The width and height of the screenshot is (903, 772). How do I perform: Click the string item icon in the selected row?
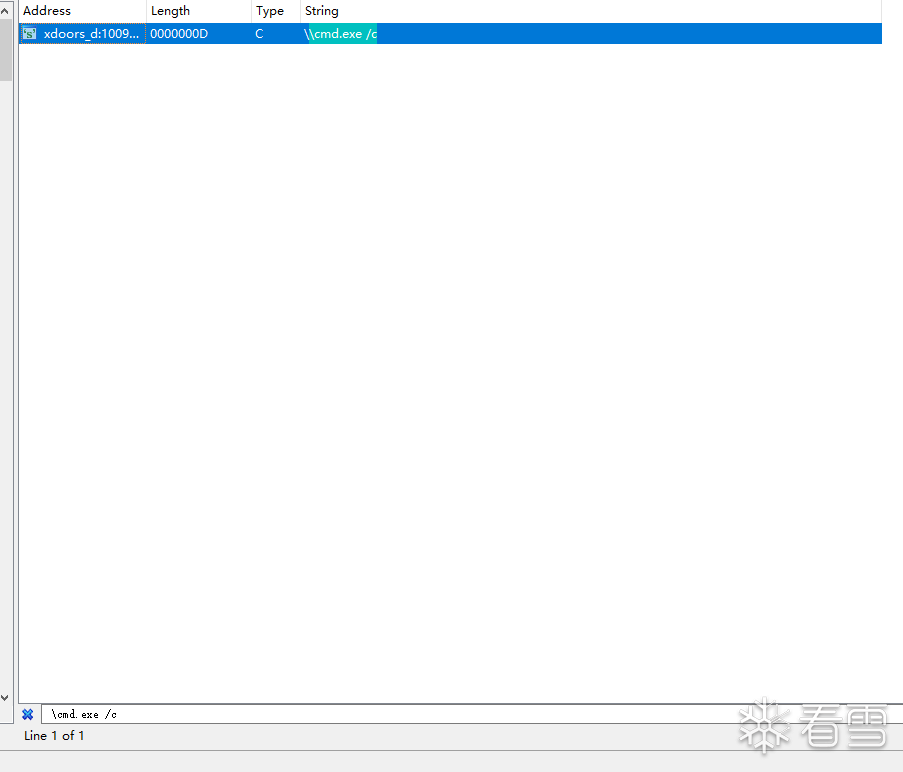[x=30, y=34]
